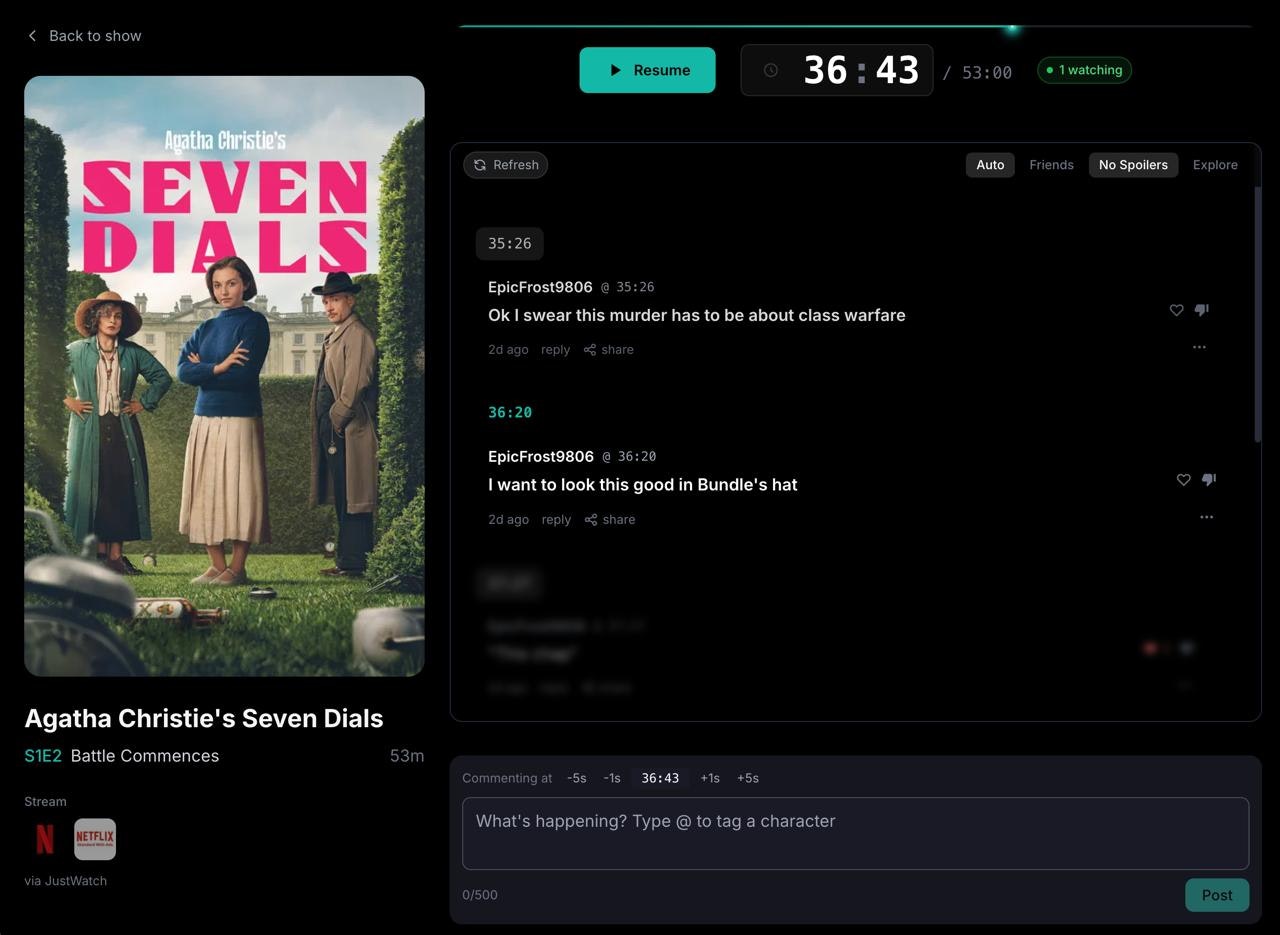Click the red N Netflix logo
This screenshot has height=935, width=1280.
click(x=44, y=838)
